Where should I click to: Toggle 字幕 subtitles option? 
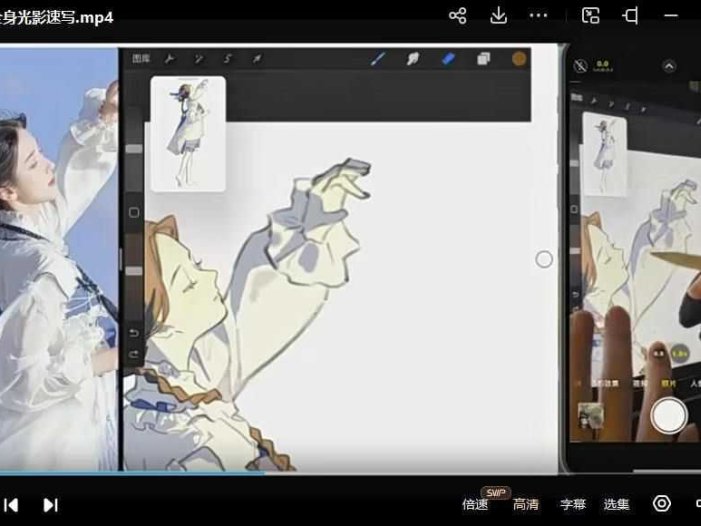pyautogui.click(x=572, y=505)
